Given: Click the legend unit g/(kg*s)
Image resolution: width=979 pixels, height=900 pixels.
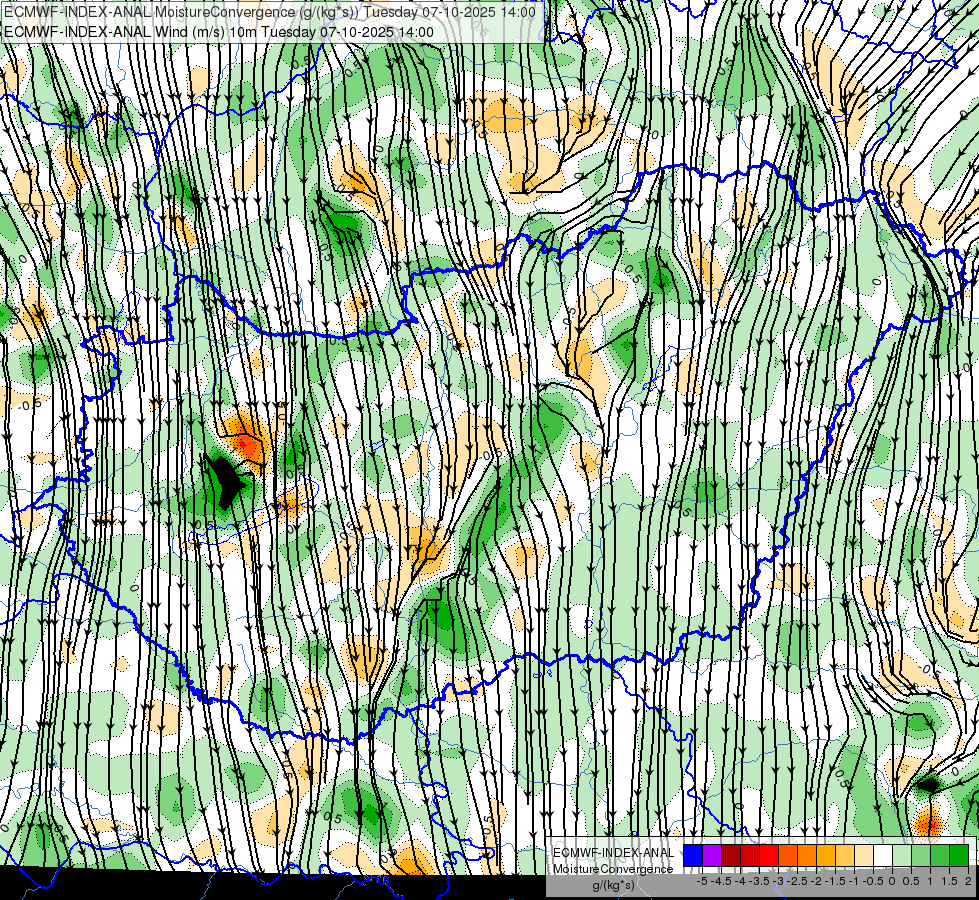Looking at the screenshot, I should coord(613,885).
